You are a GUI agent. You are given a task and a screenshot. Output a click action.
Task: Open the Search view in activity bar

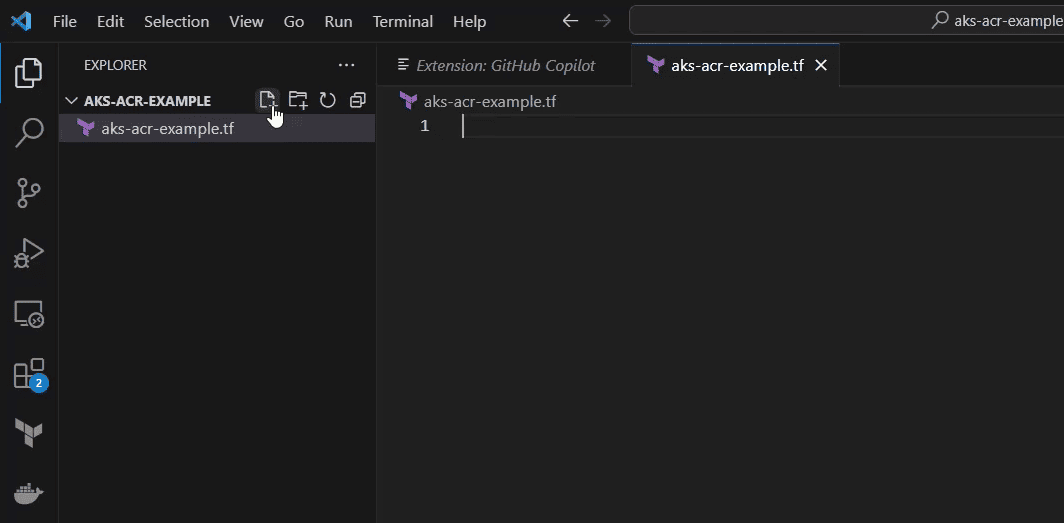tap(29, 132)
